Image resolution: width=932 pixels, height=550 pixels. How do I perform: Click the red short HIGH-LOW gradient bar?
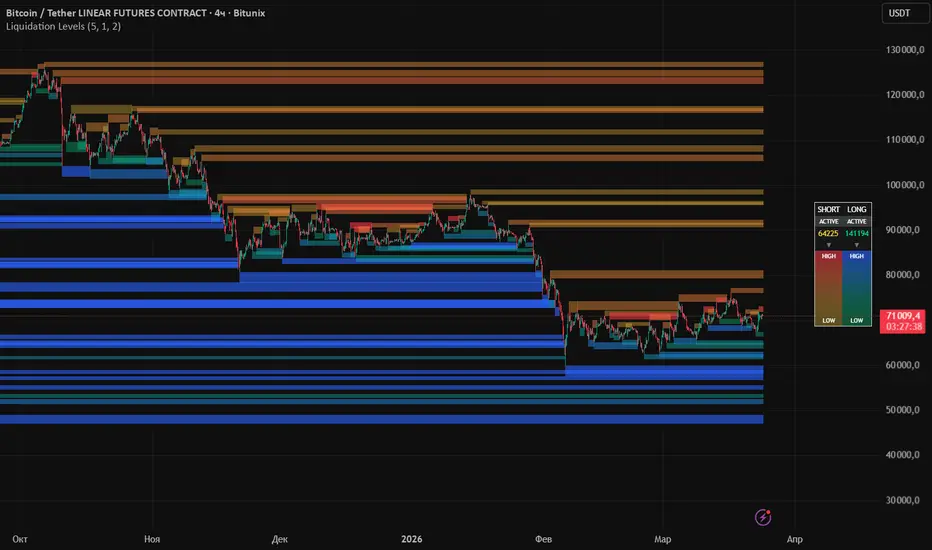(x=829, y=288)
